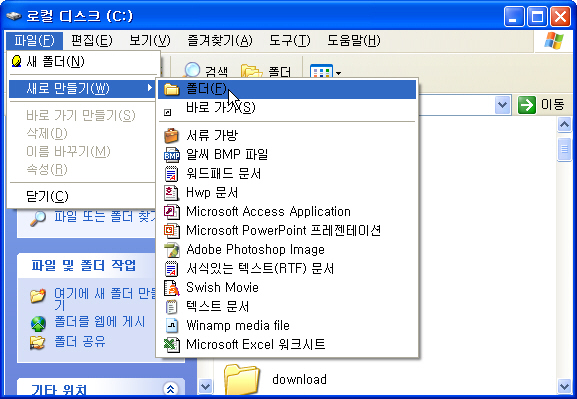Click the vertical scrollbar down arrow
Viewport: 577px width, 399px height.
(564, 386)
